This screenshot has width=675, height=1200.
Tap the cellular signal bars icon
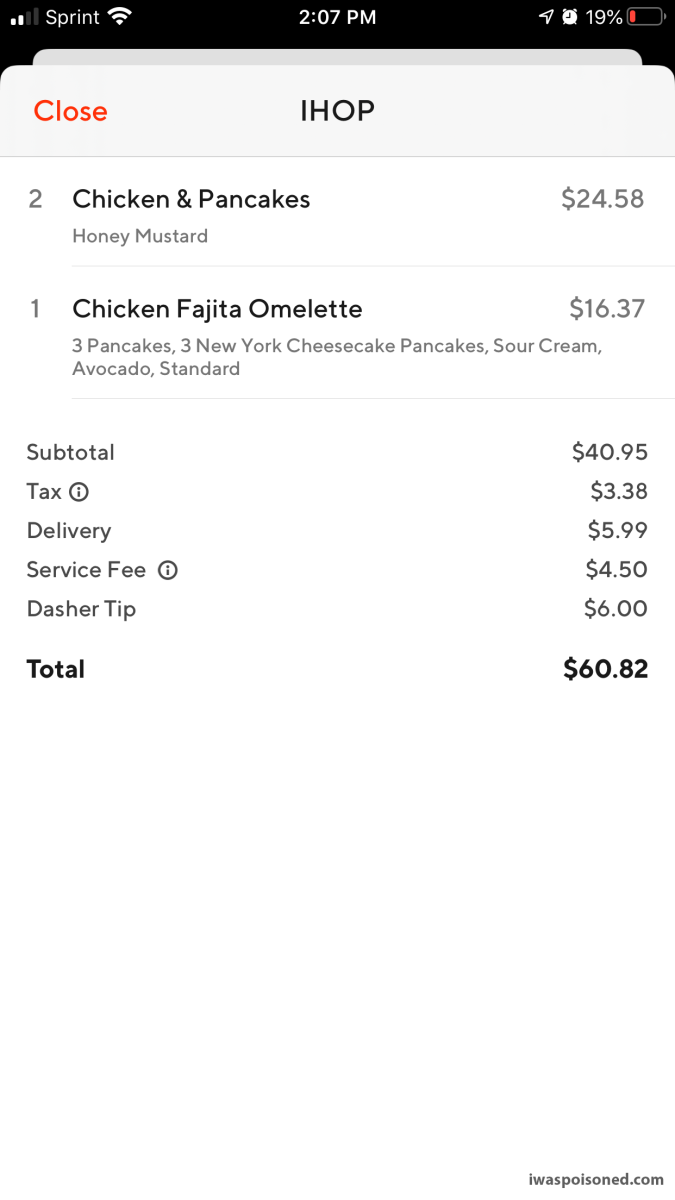point(24,17)
